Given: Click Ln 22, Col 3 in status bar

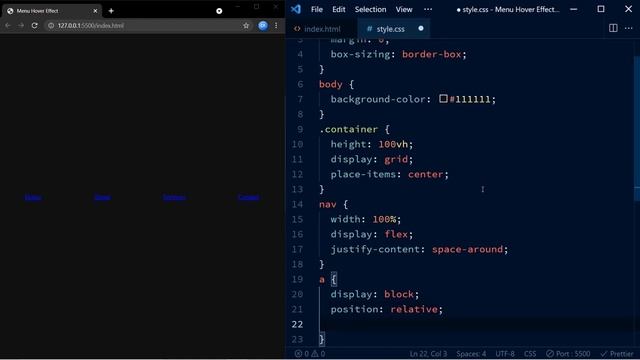Looking at the screenshot, I should coord(428,353).
